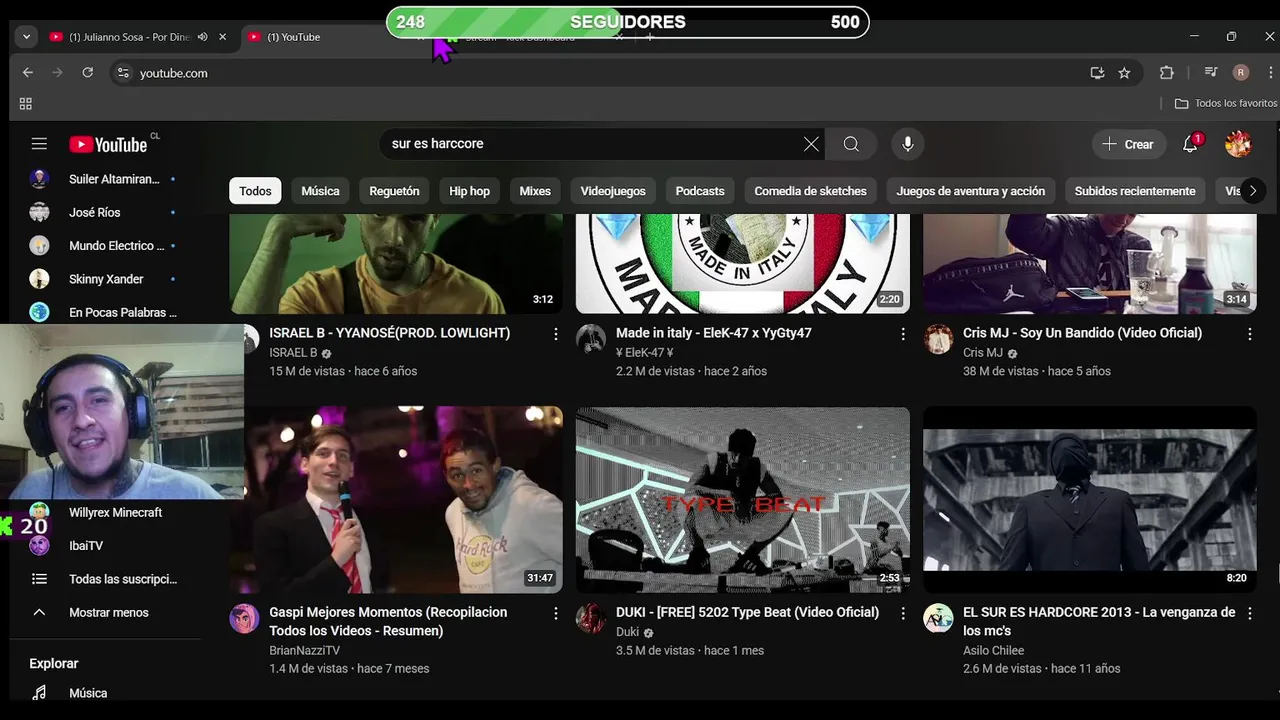
Task: Open the Duki channel avatar
Action: tap(591, 618)
